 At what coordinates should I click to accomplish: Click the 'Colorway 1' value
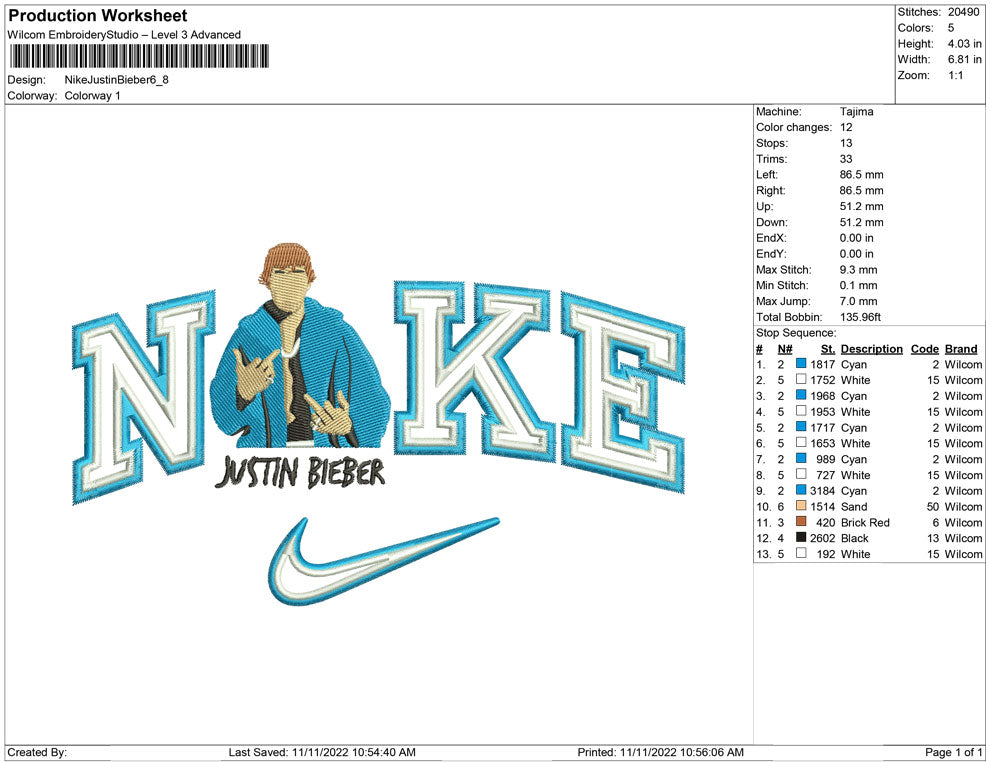(x=92, y=96)
